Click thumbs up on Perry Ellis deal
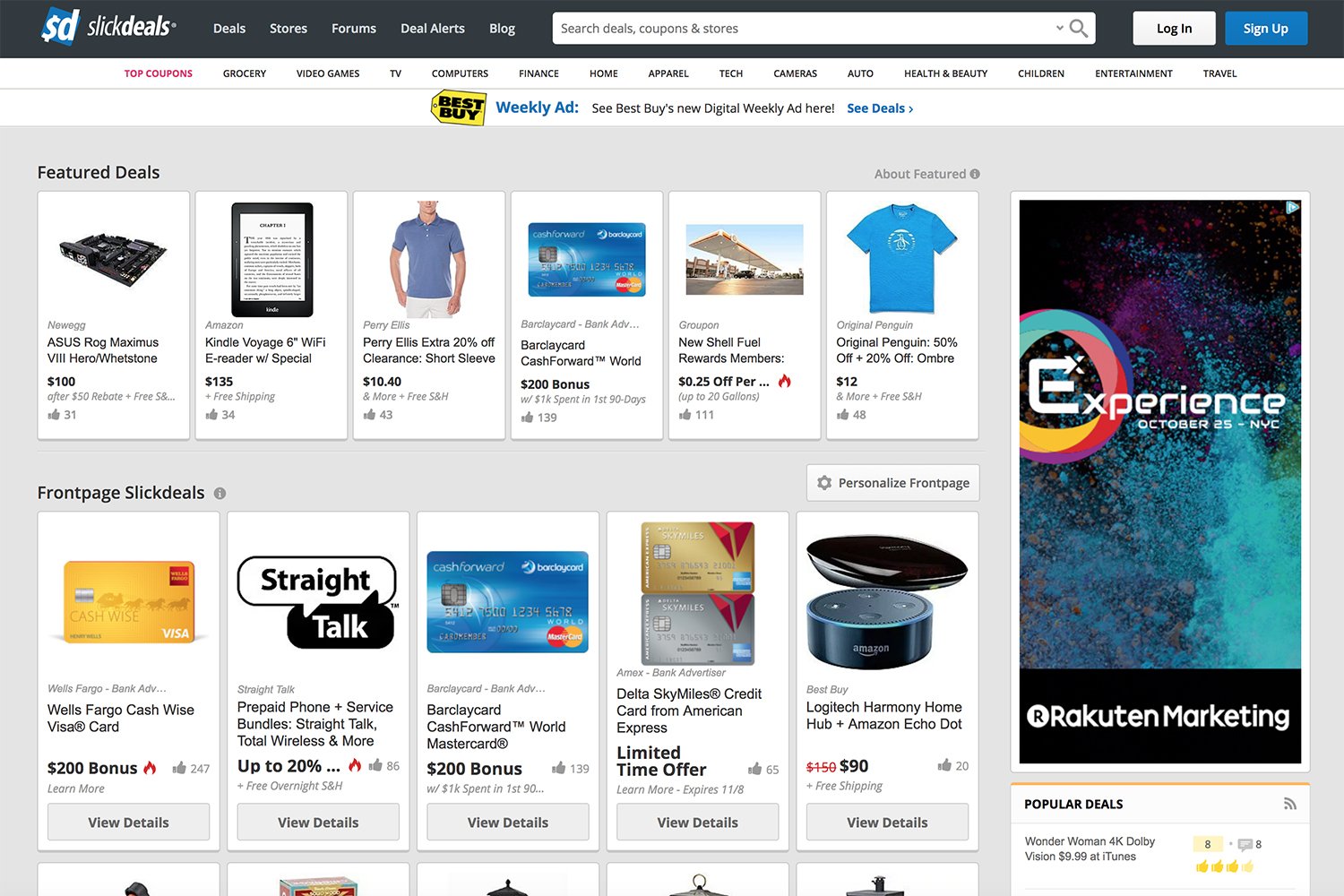The image size is (1344, 896). point(369,415)
